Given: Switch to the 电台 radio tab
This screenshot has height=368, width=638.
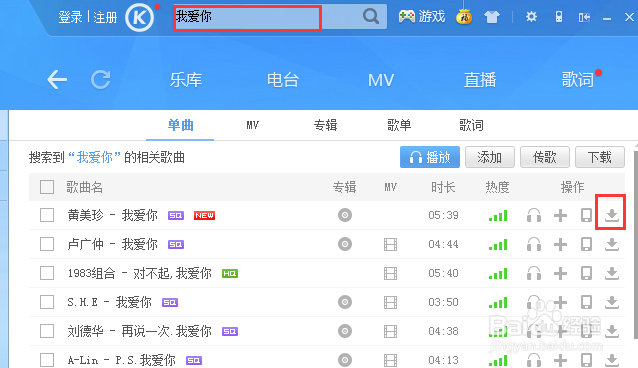Looking at the screenshot, I should pyautogui.click(x=283, y=80).
